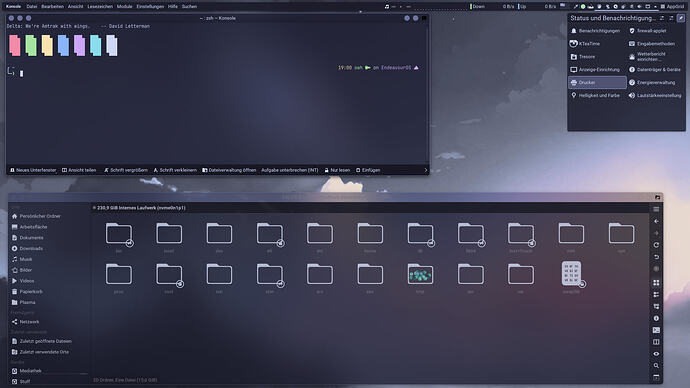The width and height of the screenshot is (690, 388).
Task: Select Drucker in the tray popup
Action: coord(597,82)
